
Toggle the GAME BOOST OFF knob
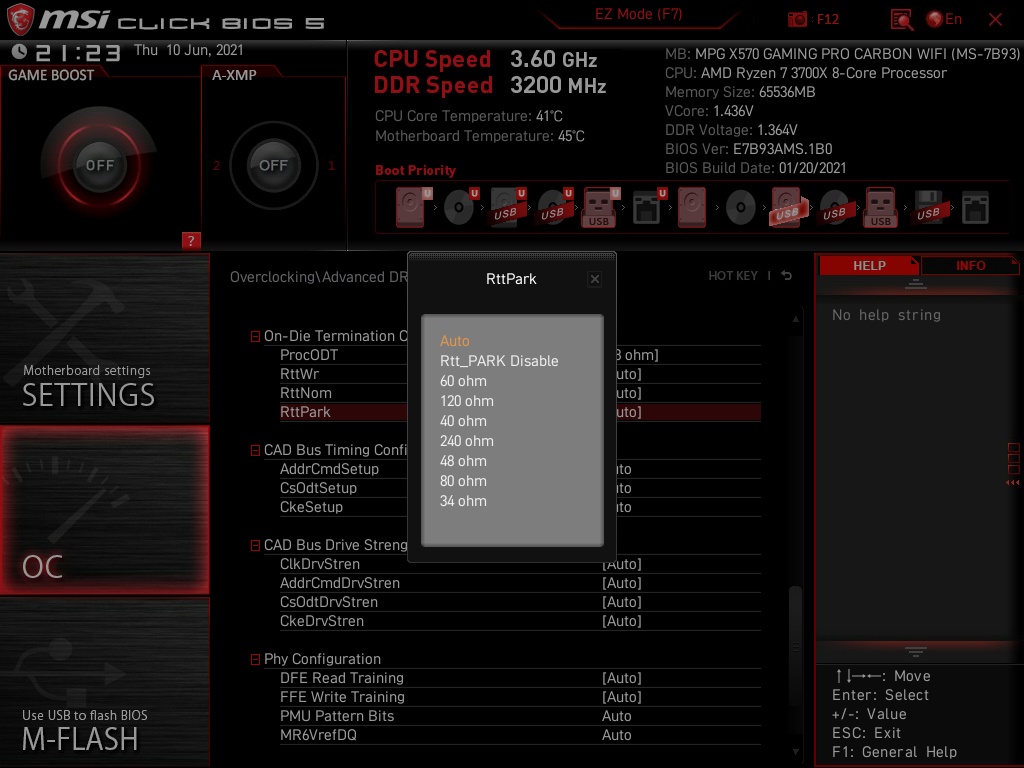tap(99, 165)
